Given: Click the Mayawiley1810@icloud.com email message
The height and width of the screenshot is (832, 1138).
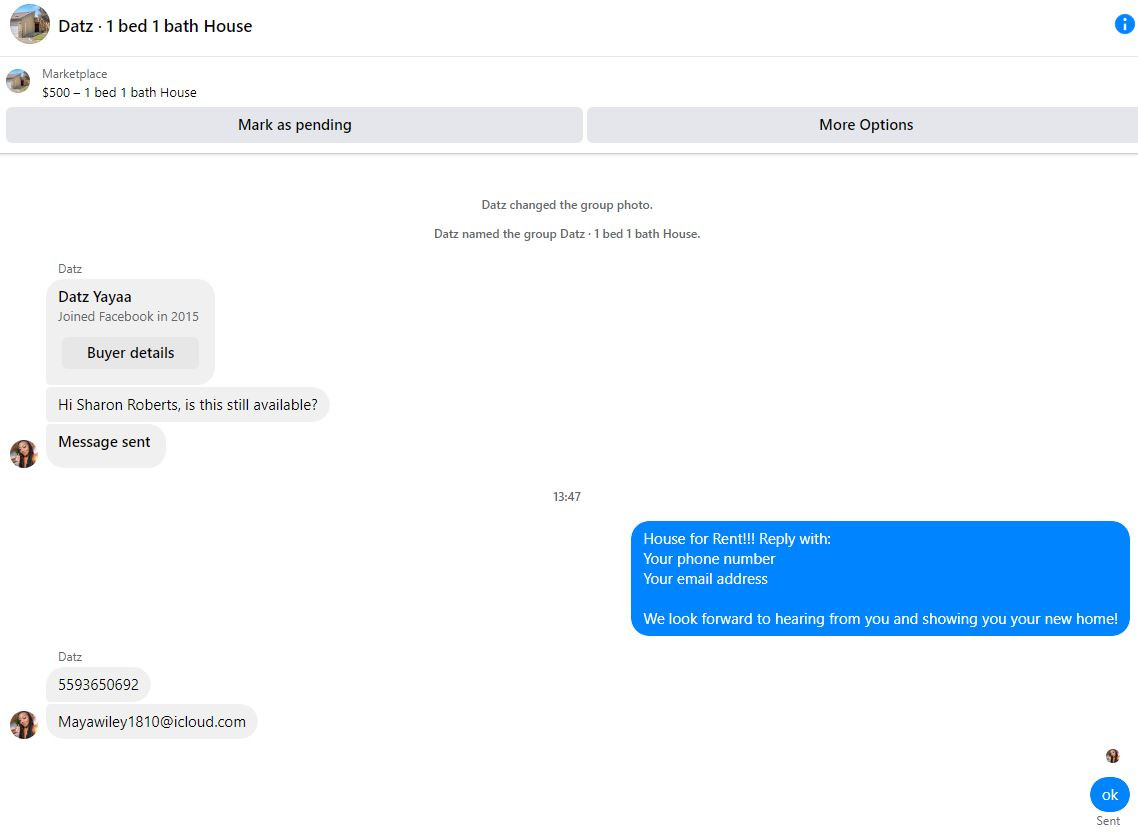Looking at the screenshot, I should (x=152, y=722).
